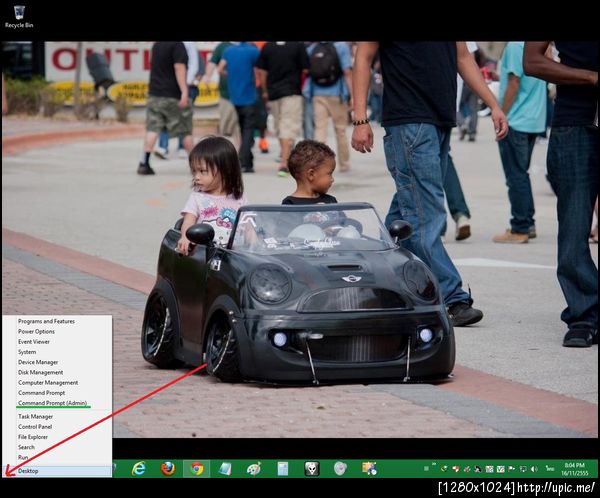
Task: Open the Alienware skull taskbar icon
Action: pyautogui.click(x=311, y=469)
